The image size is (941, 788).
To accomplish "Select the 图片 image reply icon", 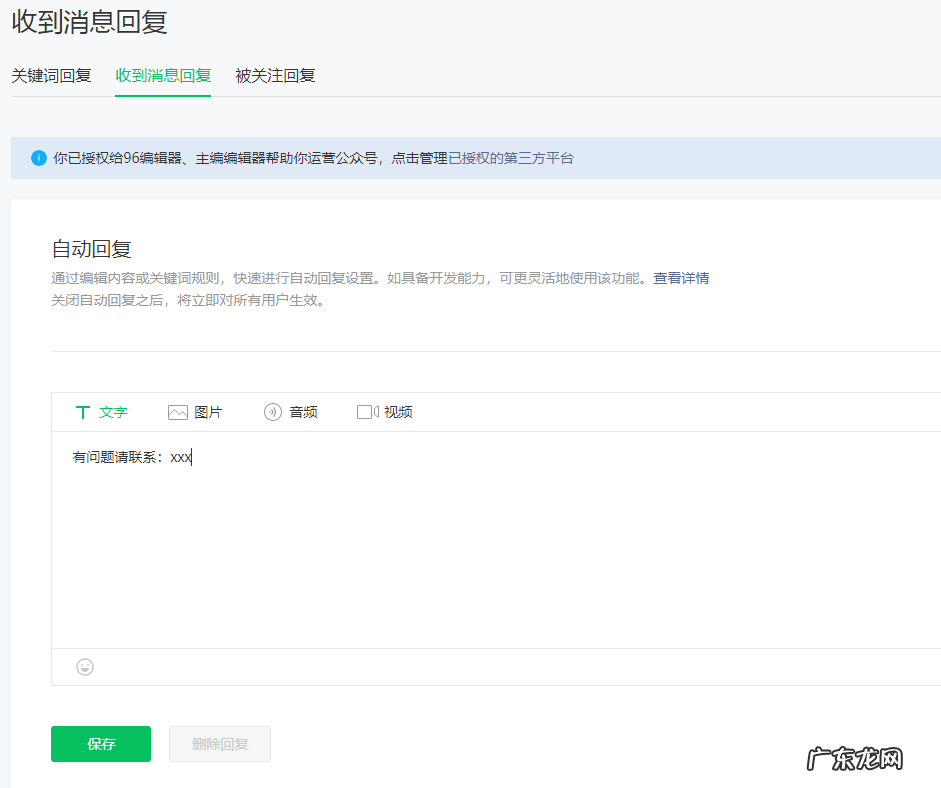I will [178, 411].
